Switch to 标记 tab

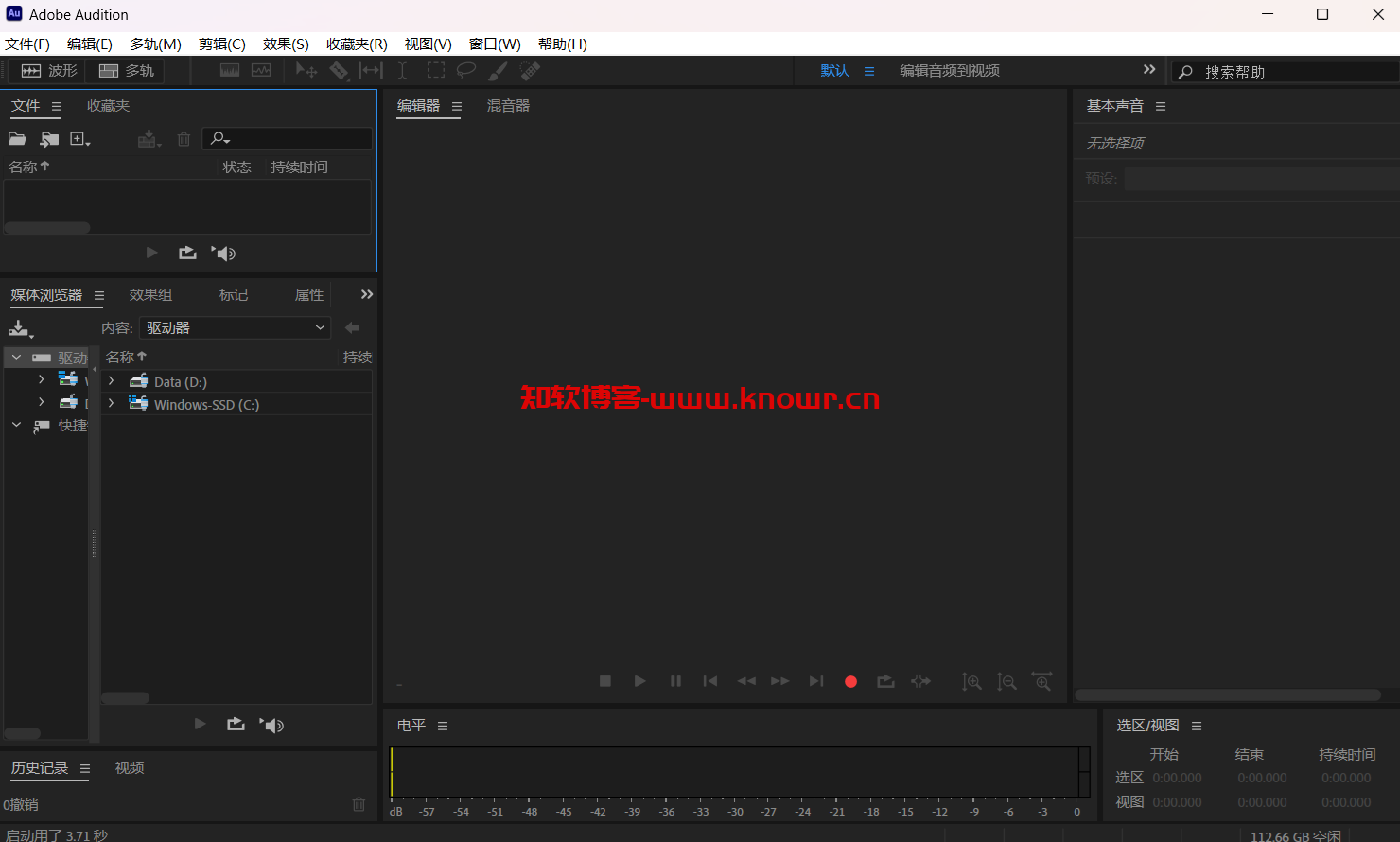234,295
